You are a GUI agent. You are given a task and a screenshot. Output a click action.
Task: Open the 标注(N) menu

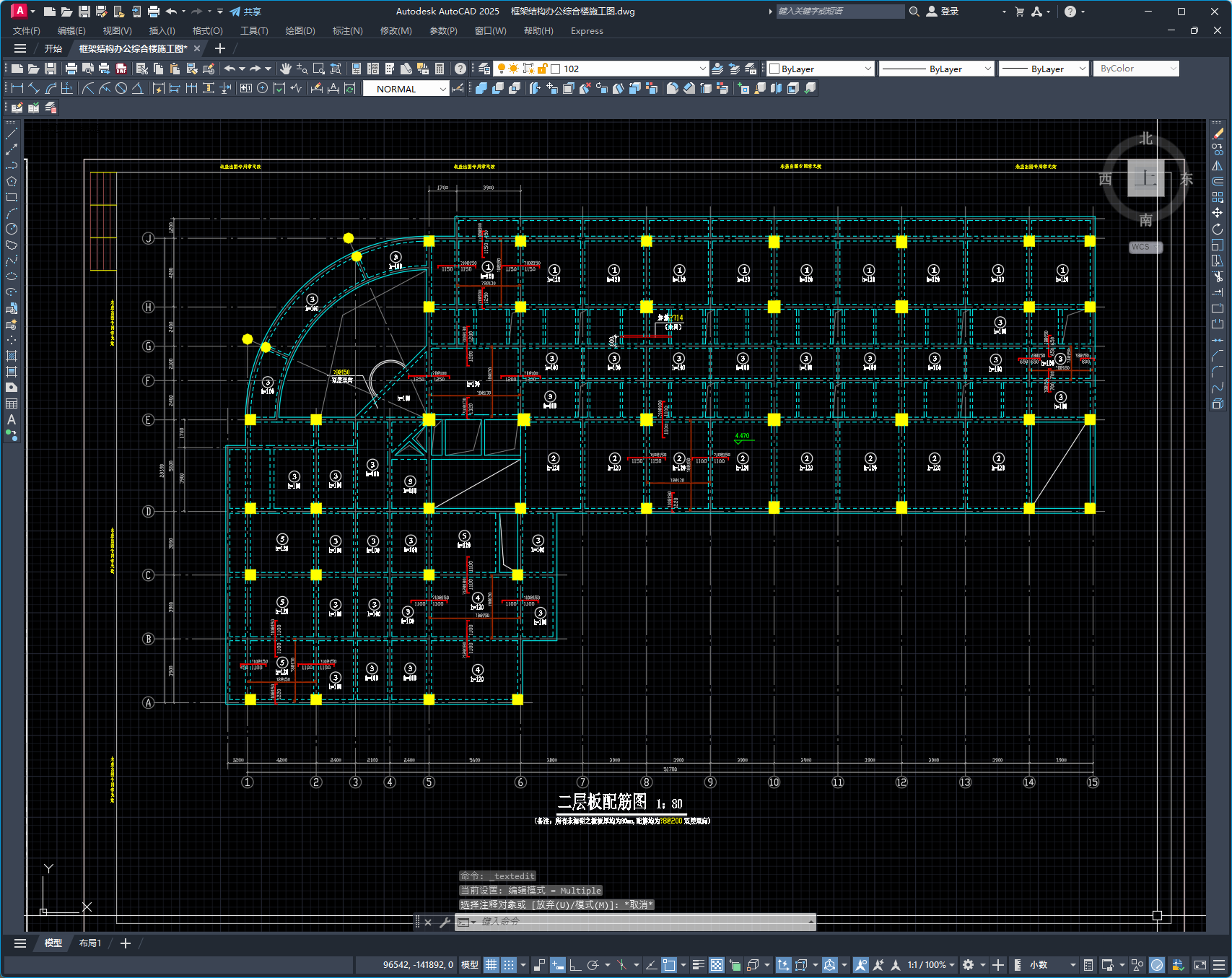[x=347, y=31]
